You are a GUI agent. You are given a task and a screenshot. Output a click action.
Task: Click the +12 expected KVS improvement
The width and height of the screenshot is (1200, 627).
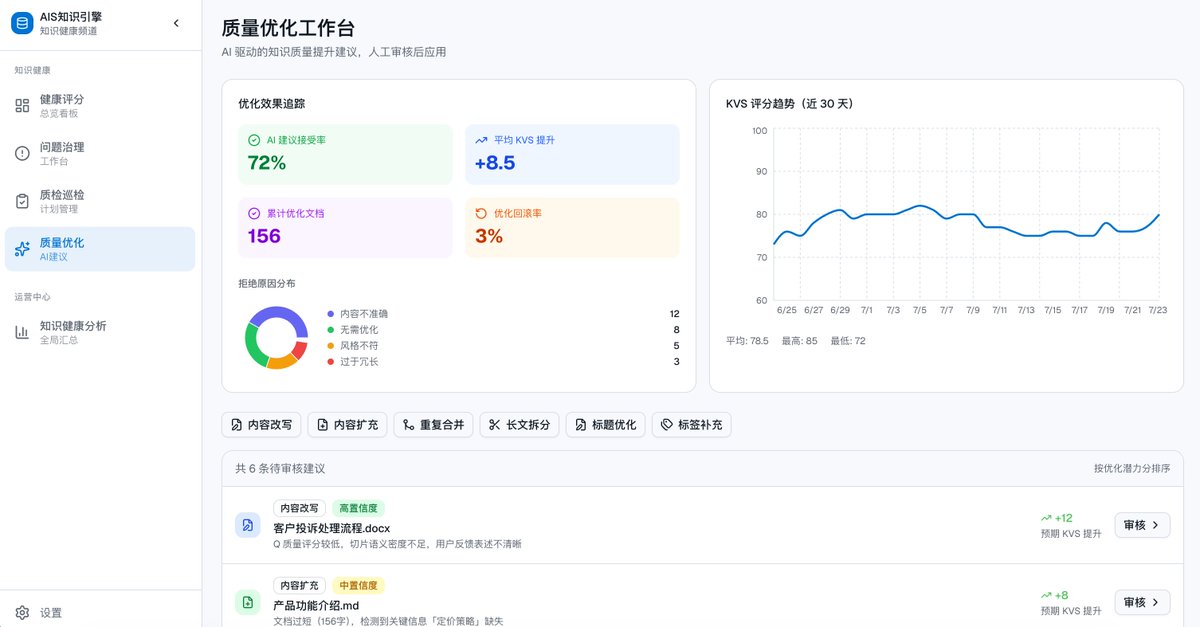[x=1056, y=518]
